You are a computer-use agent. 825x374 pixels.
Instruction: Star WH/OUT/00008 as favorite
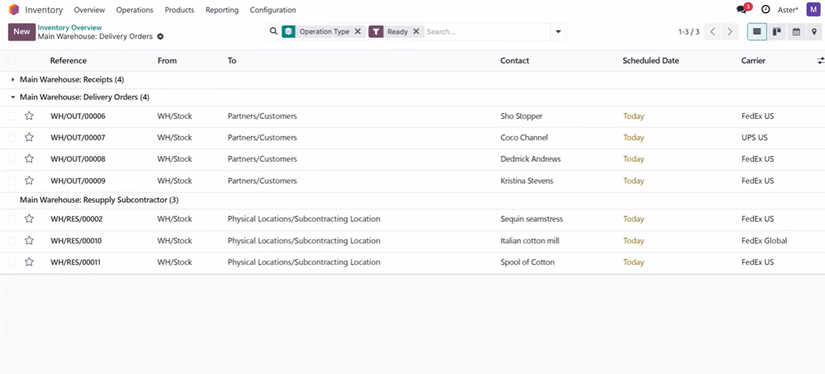(x=29, y=159)
